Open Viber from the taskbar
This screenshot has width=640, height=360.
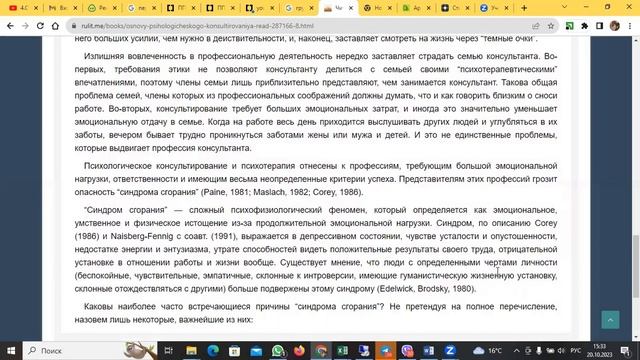pos(407,351)
